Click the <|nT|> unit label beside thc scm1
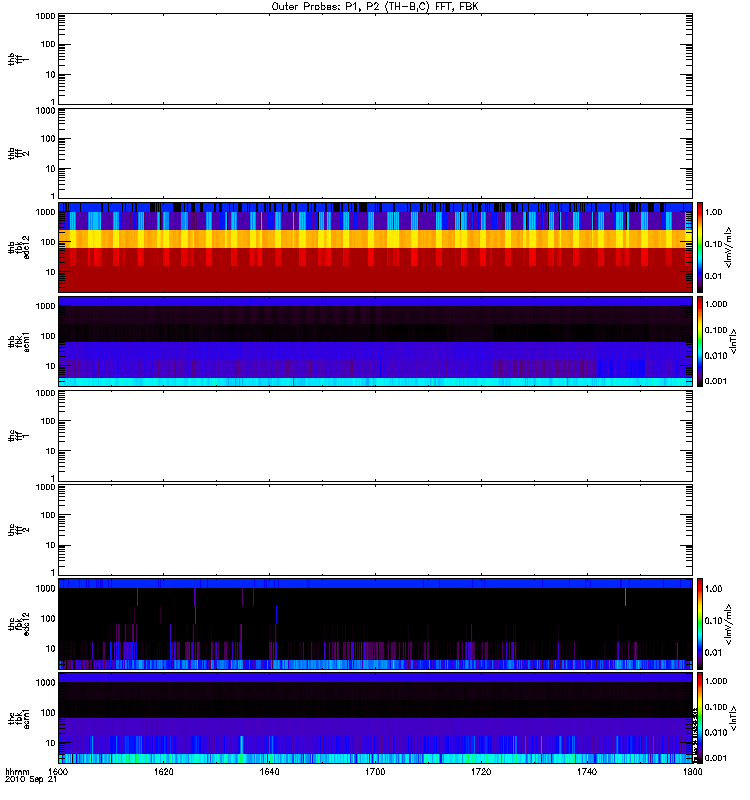 point(734,718)
